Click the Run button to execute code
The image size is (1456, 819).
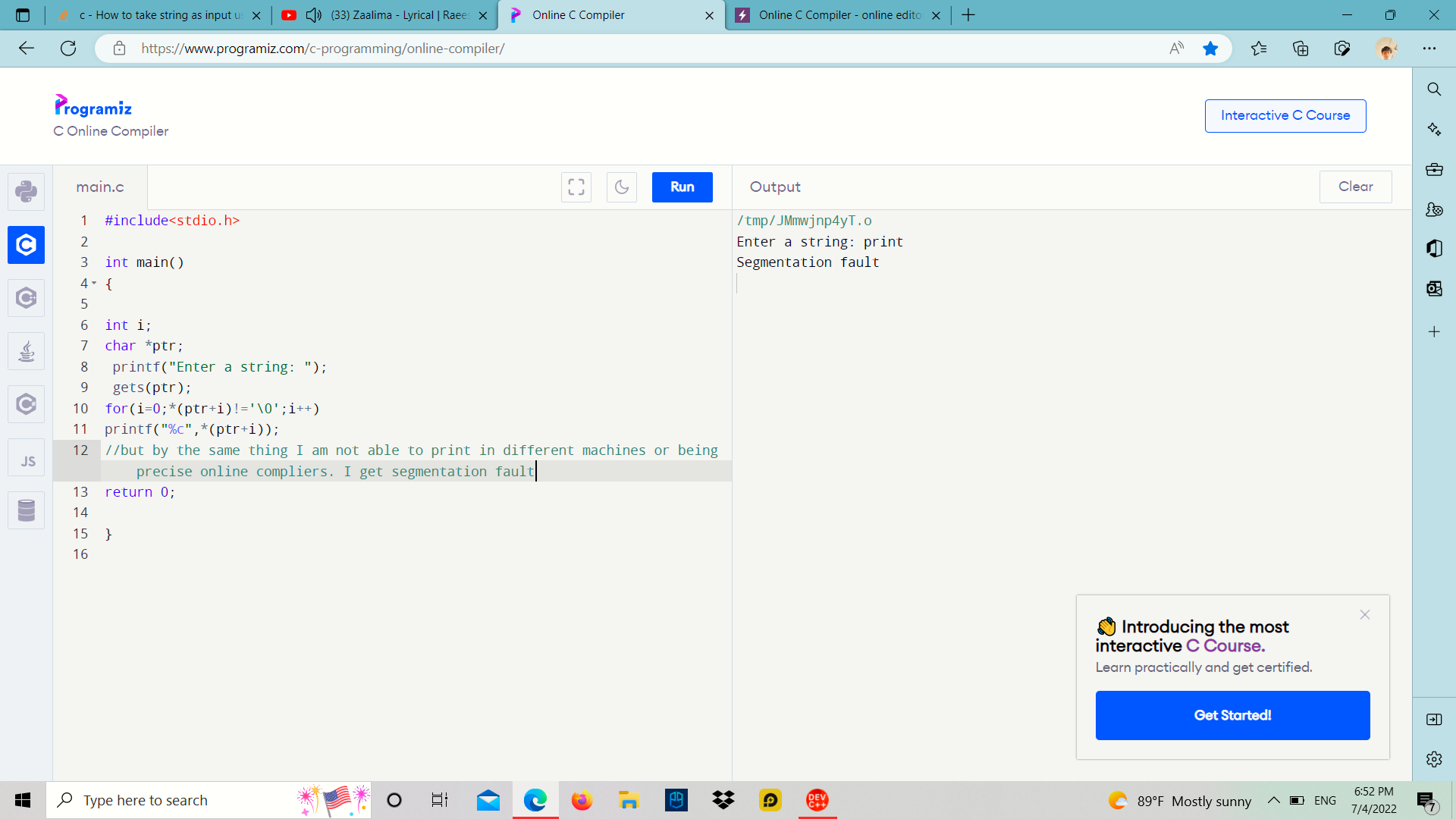pyautogui.click(x=682, y=187)
